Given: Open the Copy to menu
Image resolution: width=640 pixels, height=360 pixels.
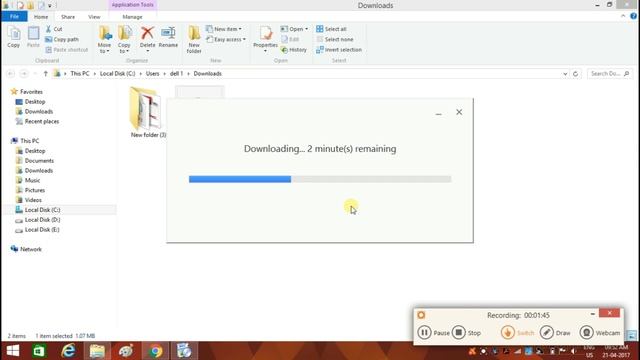Looking at the screenshot, I should [124, 40].
